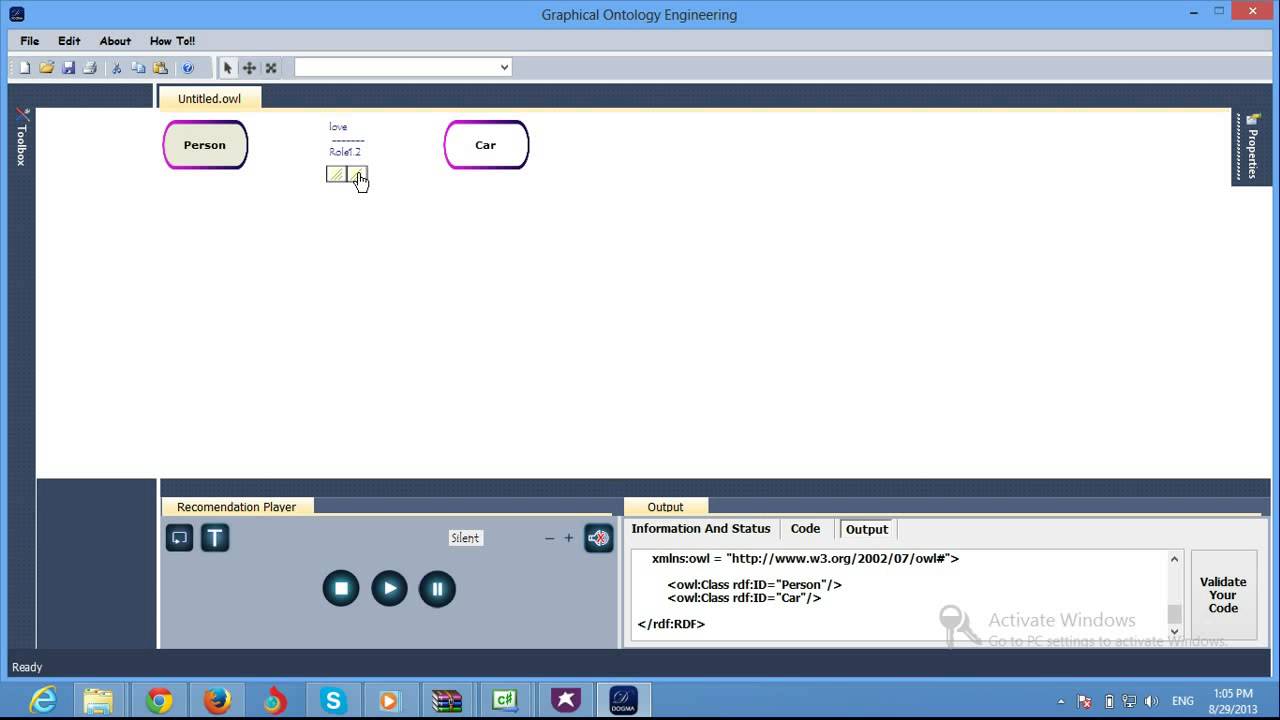Viewport: 1280px width, 720px height.
Task: Open the File menu
Action: coord(30,41)
